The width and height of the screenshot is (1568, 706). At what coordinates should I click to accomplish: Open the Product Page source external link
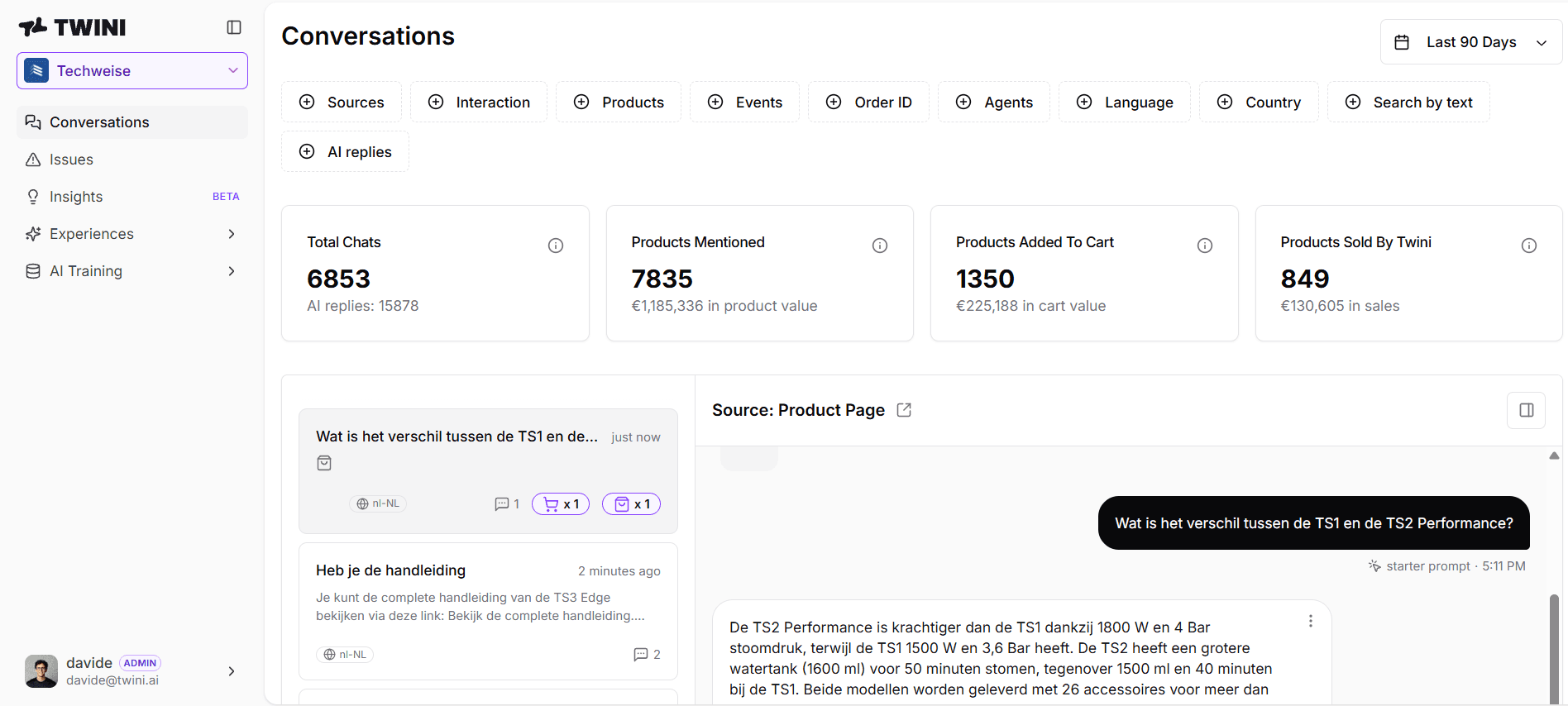(904, 410)
